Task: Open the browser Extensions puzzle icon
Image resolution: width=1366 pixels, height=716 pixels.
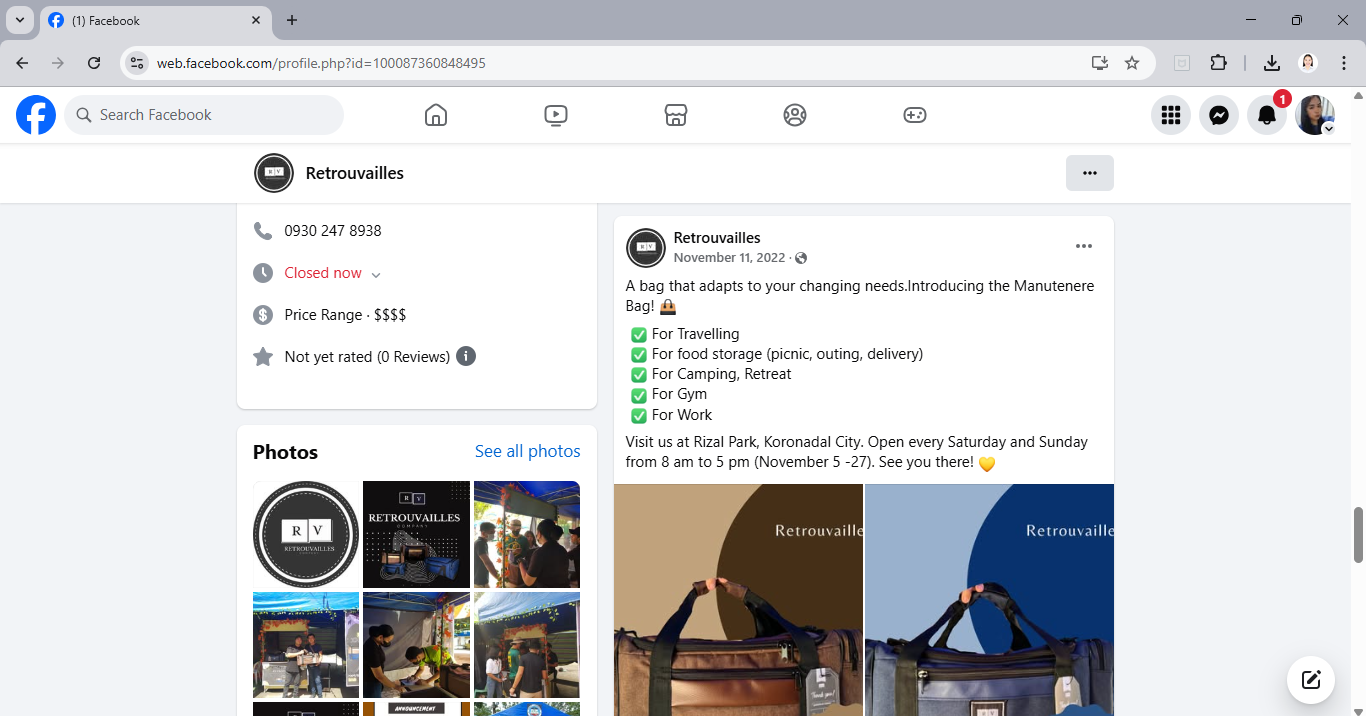Action: [1218, 63]
